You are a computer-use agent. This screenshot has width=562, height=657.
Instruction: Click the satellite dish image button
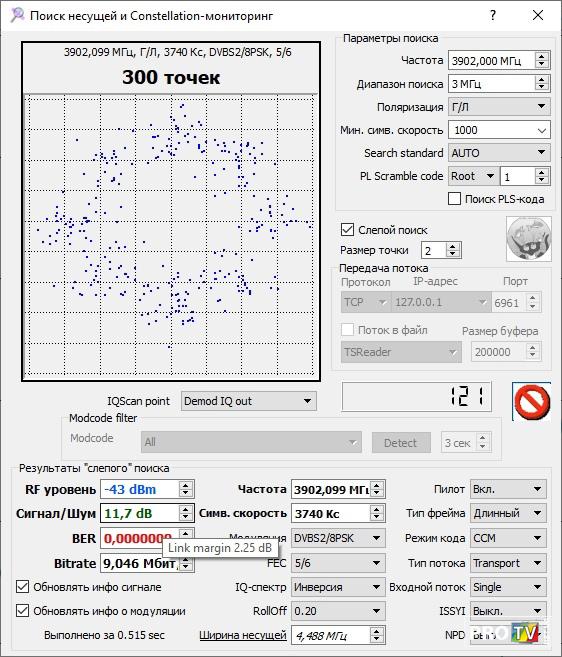pyautogui.click(x=528, y=239)
